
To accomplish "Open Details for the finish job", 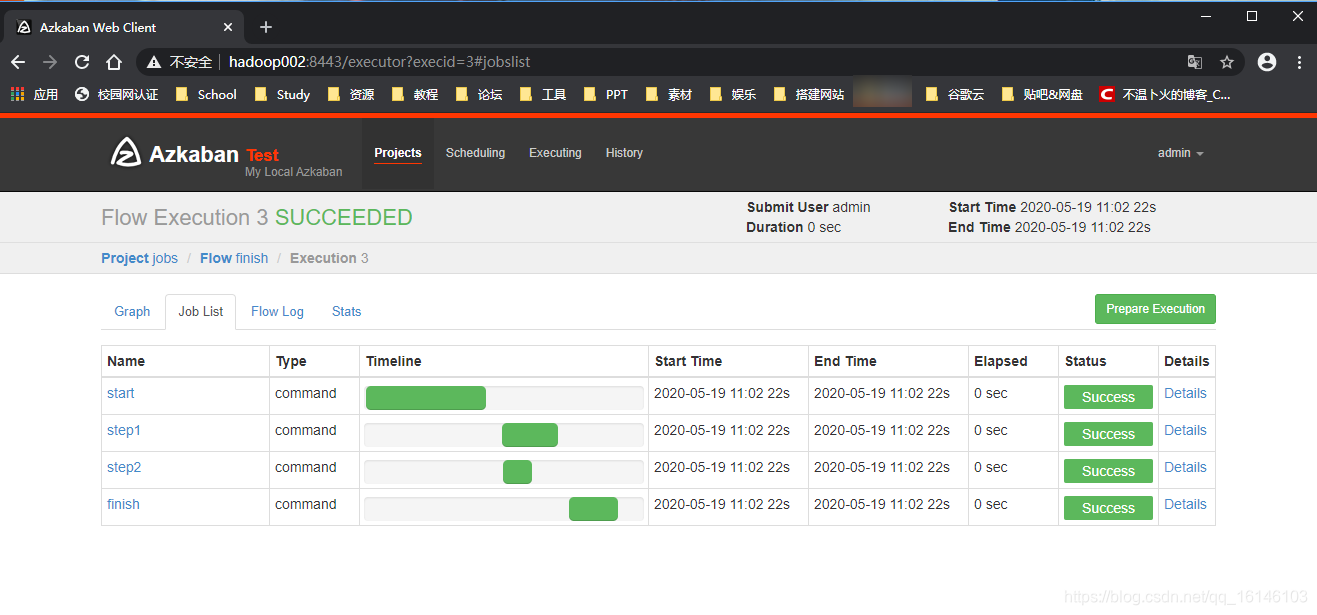I will click(1185, 504).
